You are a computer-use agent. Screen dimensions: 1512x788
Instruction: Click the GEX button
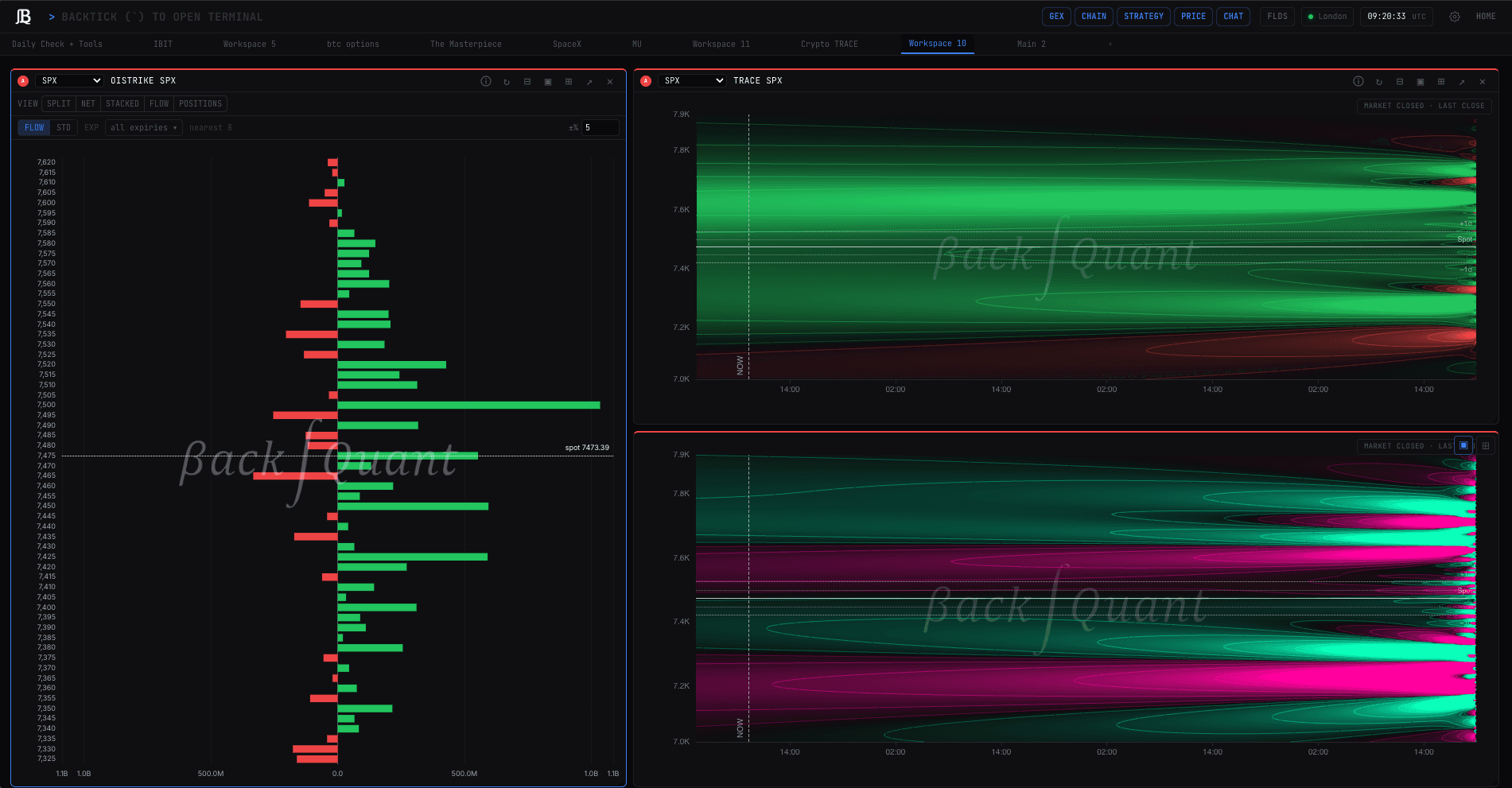[x=1056, y=17]
